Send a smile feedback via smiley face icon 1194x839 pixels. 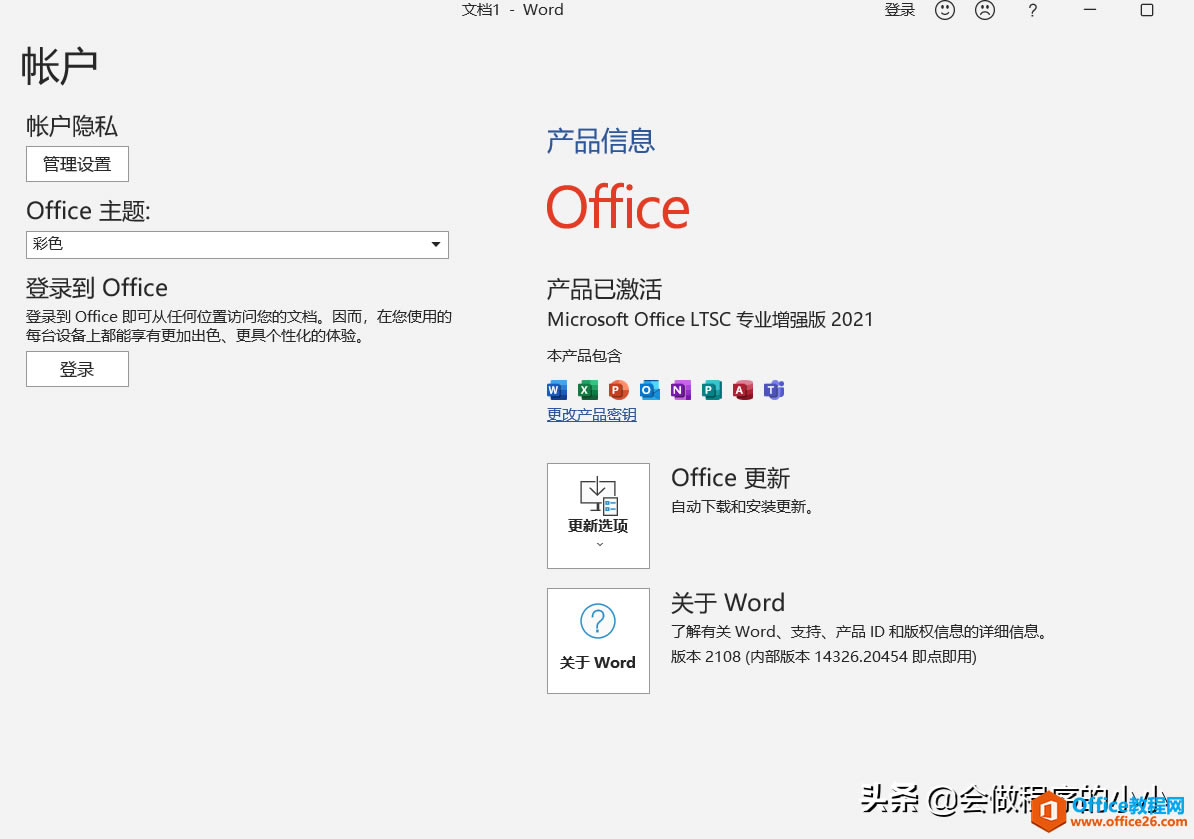945,10
